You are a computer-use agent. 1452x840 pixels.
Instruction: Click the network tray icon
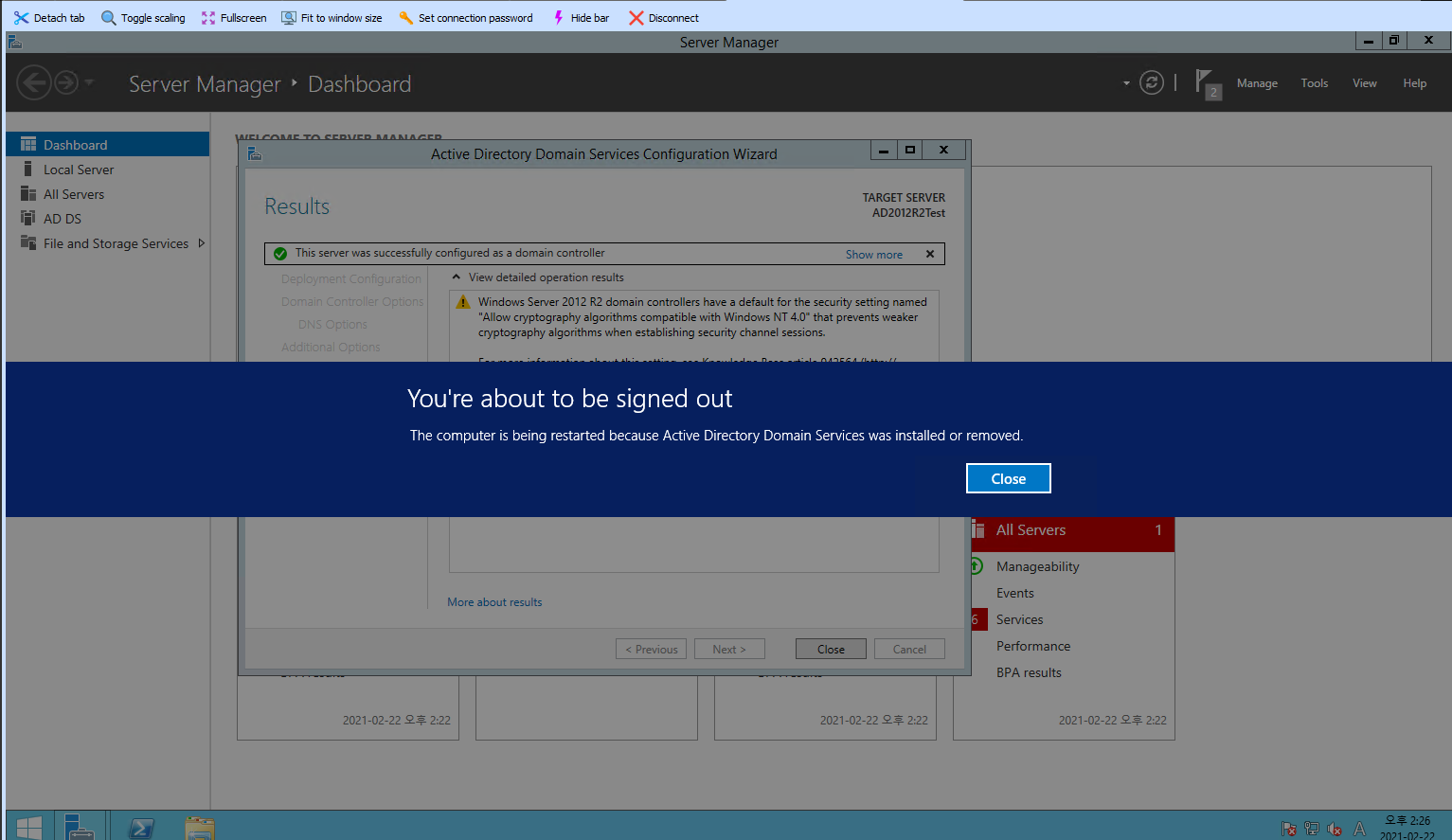tap(1312, 829)
